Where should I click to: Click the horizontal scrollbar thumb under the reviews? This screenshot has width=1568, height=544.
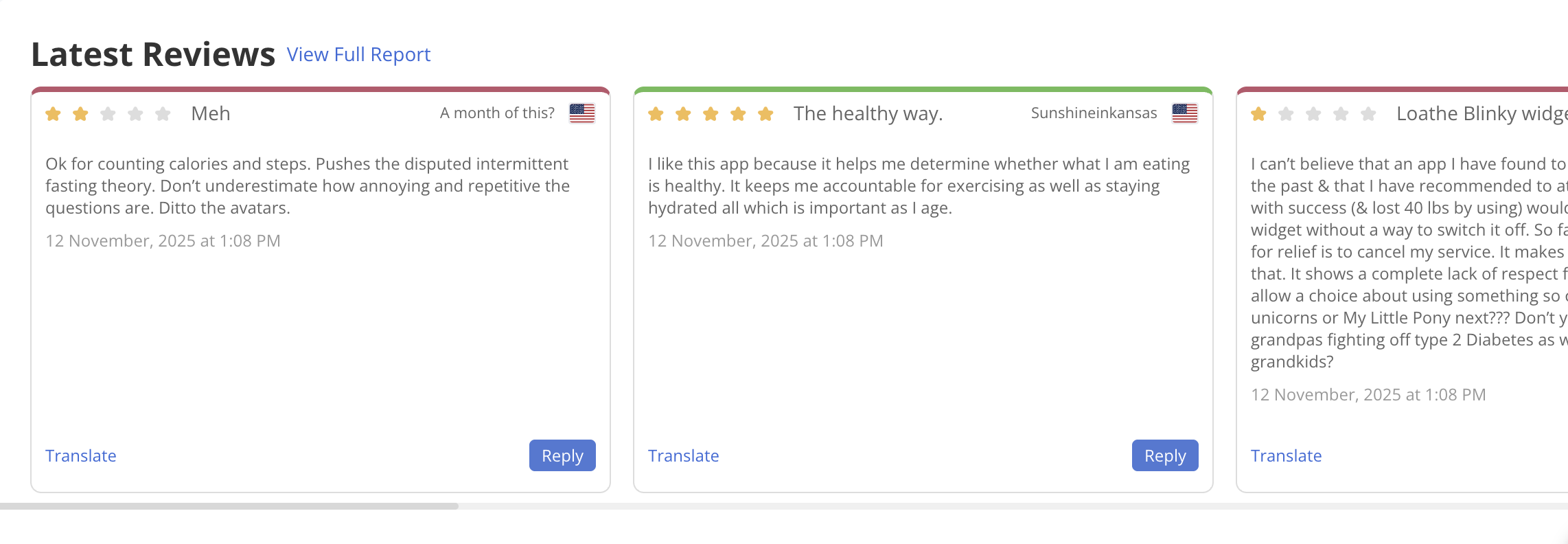point(229,506)
